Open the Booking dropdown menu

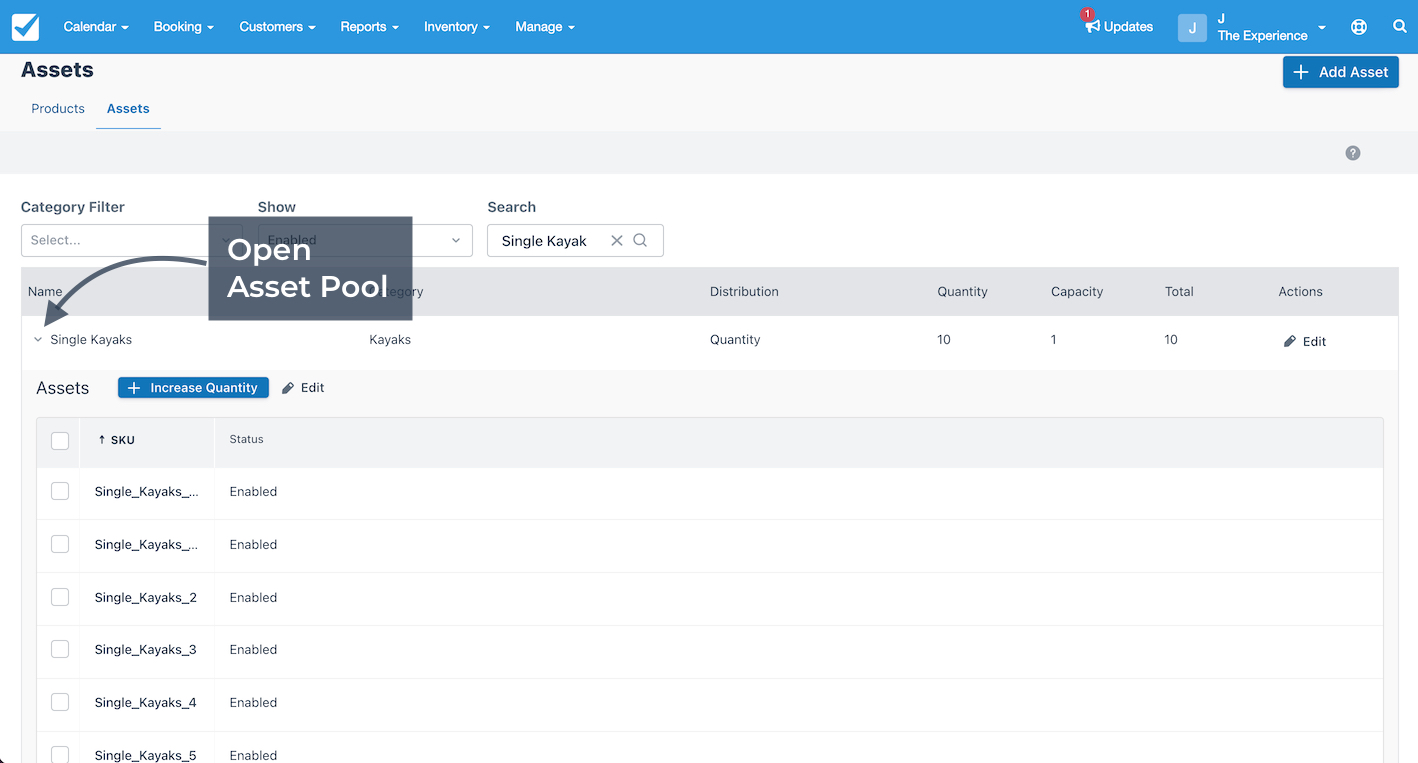[184, 27]
